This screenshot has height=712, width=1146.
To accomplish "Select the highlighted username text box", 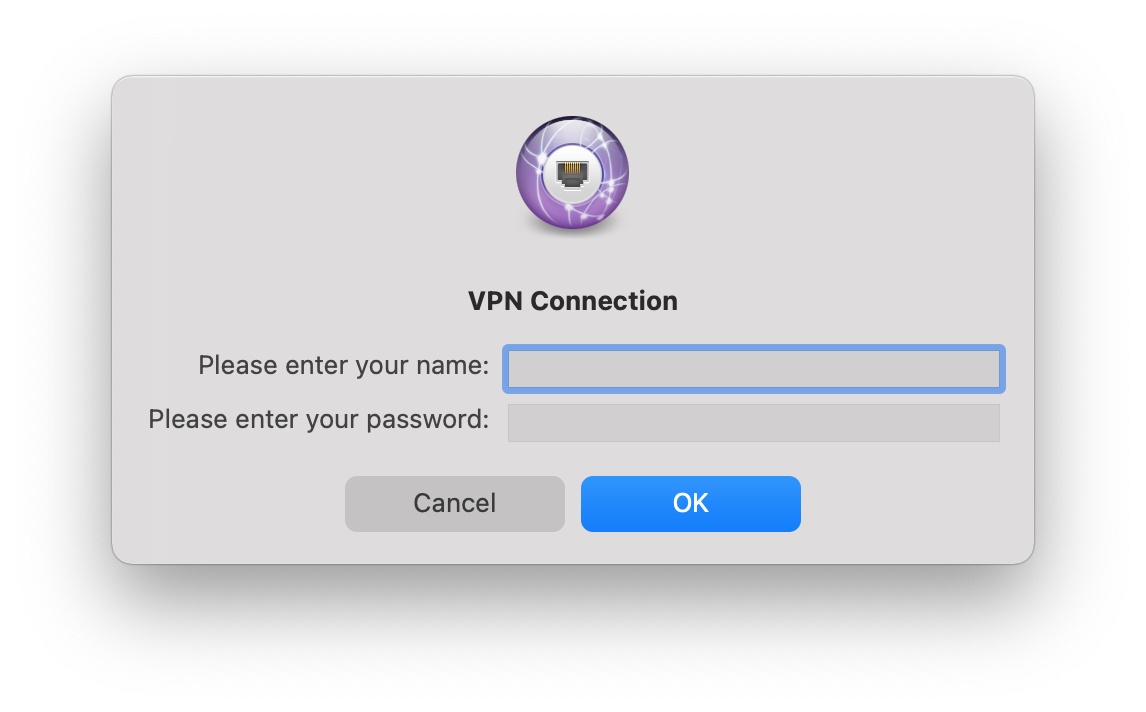I will [x=754, y=368].
